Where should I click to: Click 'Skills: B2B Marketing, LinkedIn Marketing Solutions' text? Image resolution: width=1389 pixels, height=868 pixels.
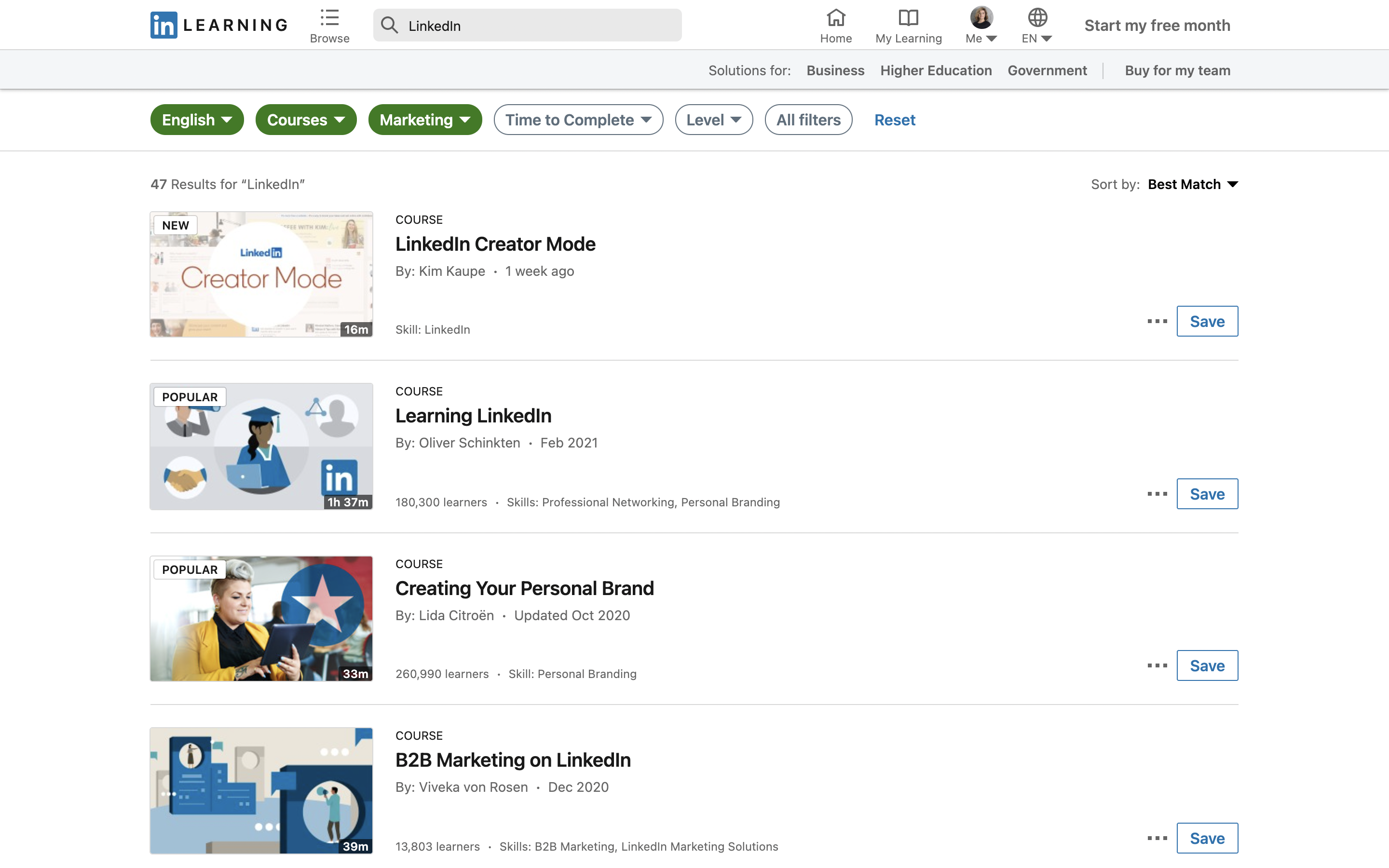[x=639, y=847]
